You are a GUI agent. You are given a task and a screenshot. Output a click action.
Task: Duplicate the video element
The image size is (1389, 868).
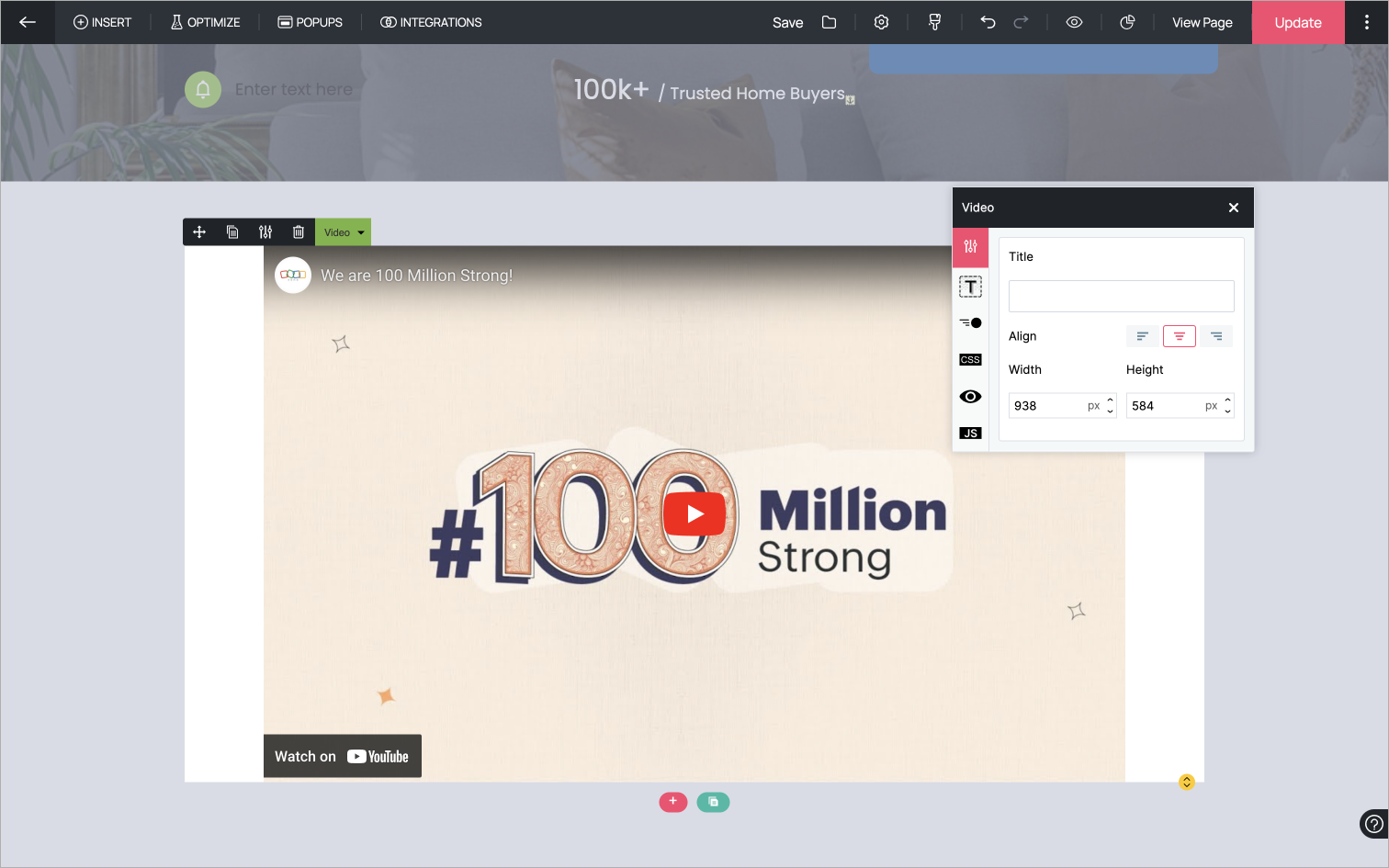232,232
